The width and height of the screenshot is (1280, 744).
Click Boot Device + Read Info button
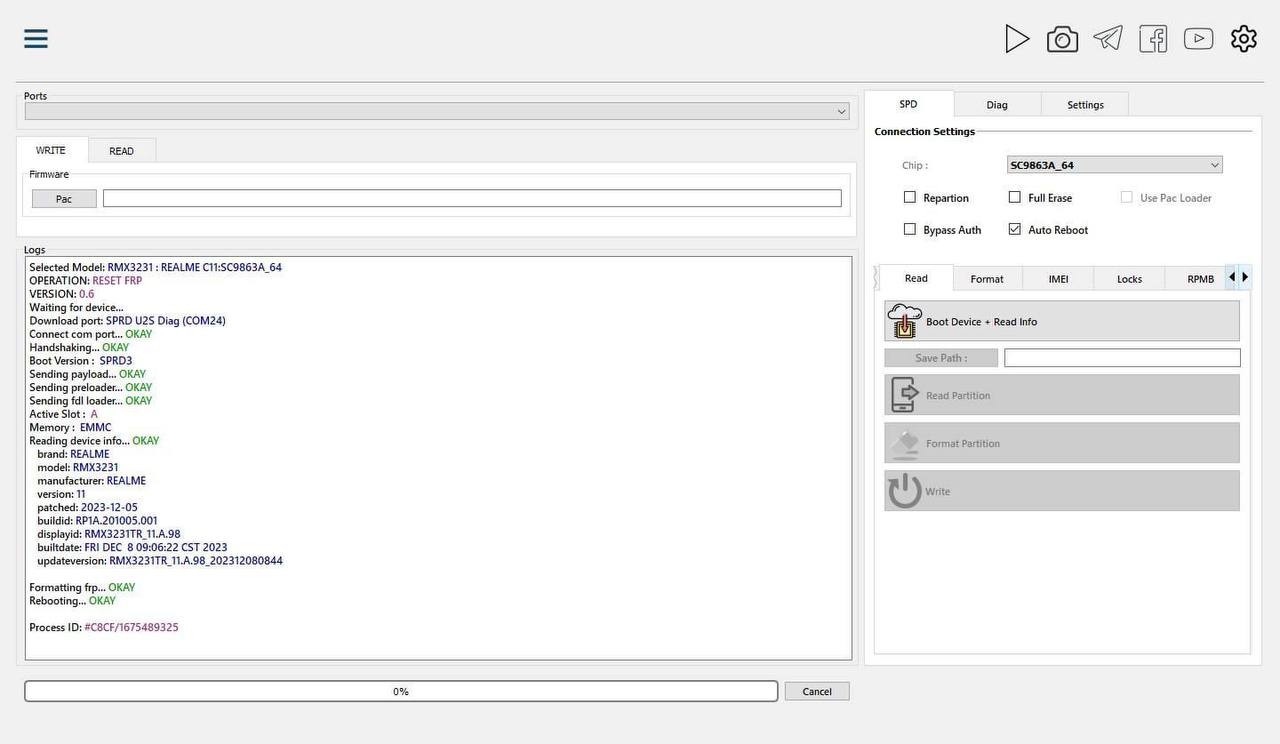pos(1062,322)
